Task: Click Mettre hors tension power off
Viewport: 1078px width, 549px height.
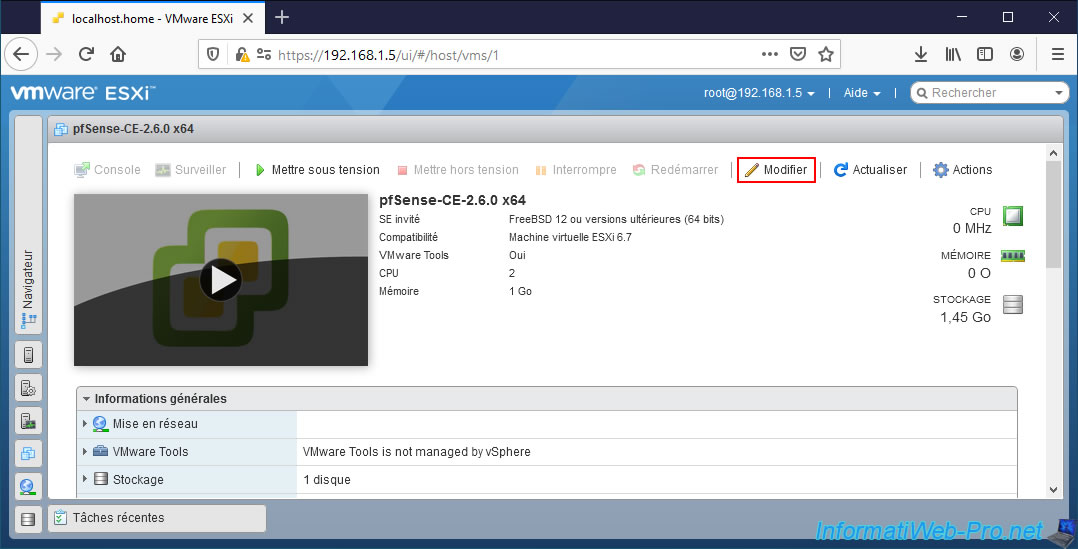Action: pos(458,170)
